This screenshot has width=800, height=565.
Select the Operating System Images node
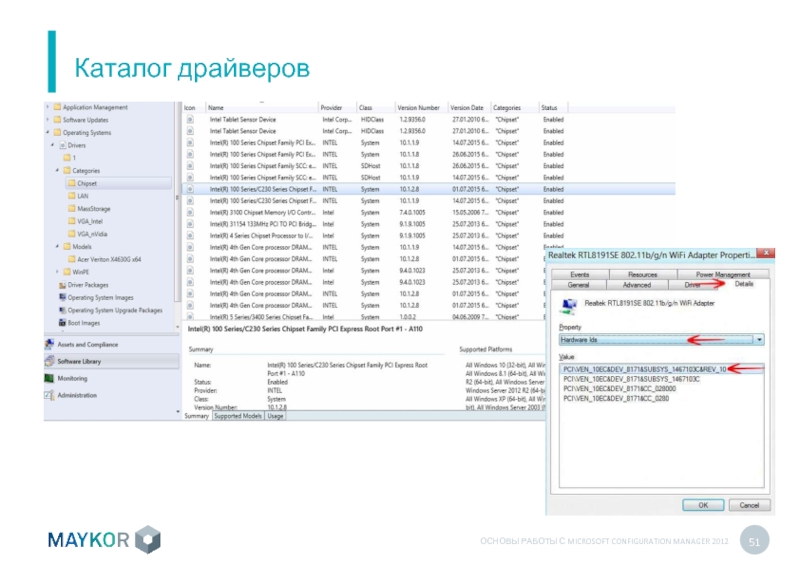pos(100,297)
